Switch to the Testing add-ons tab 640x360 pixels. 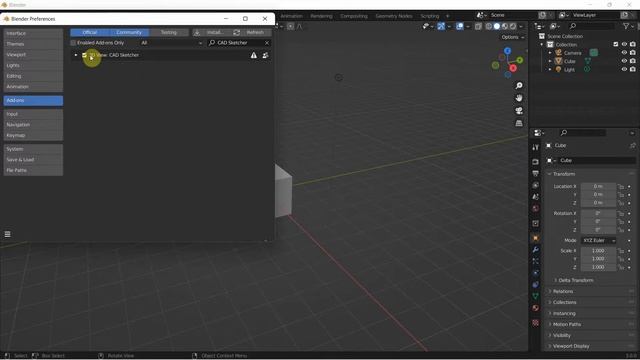click(169, 32)
